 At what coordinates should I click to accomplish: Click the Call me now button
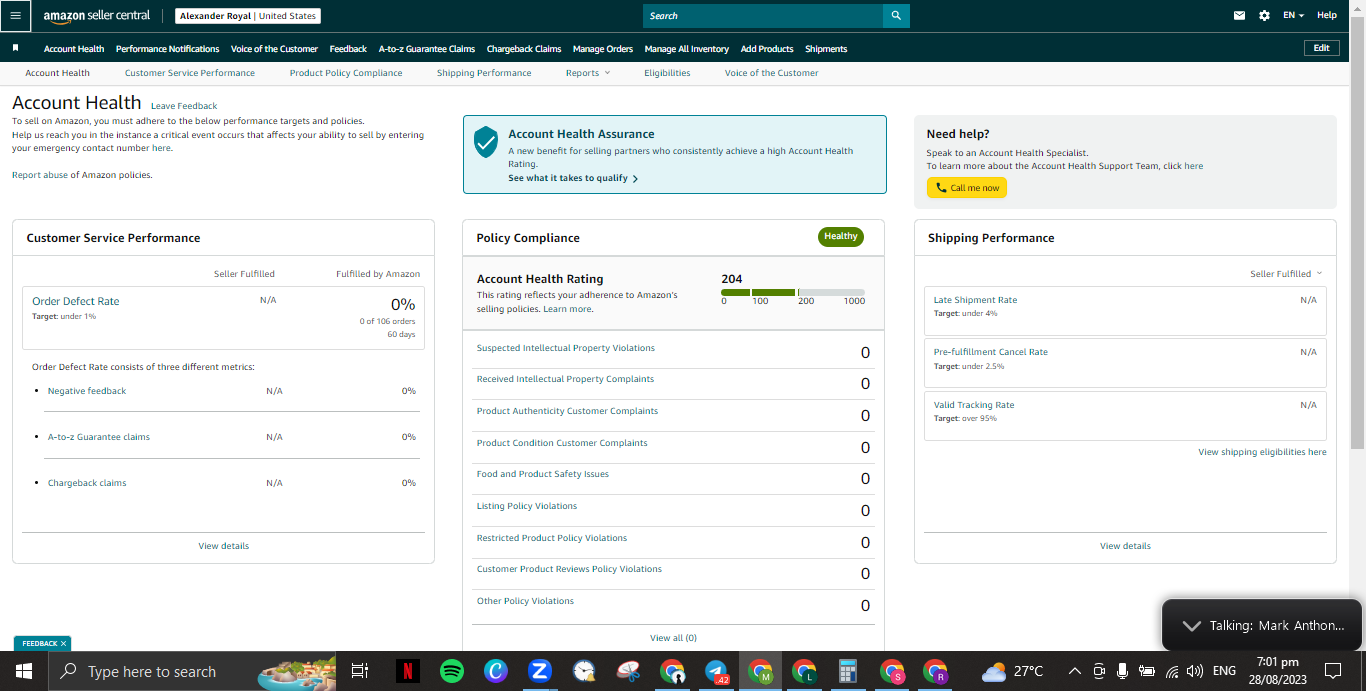click(x=967, y=188)
